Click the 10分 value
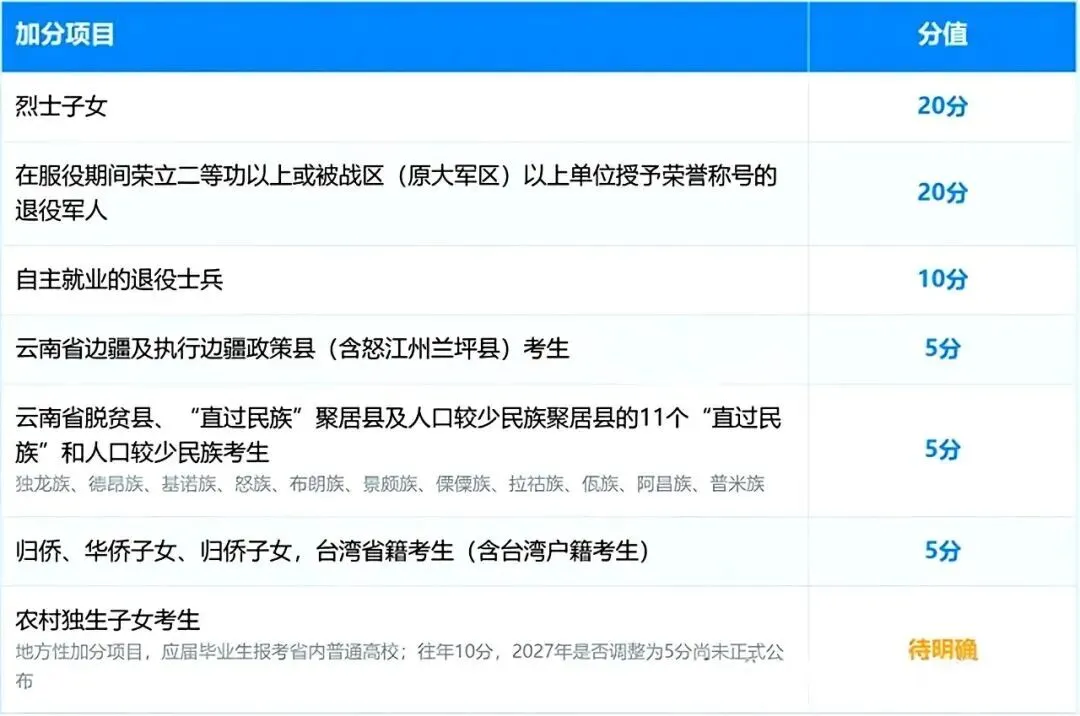The height and width of the screenshot is (716, 1080). coord(942,280)
